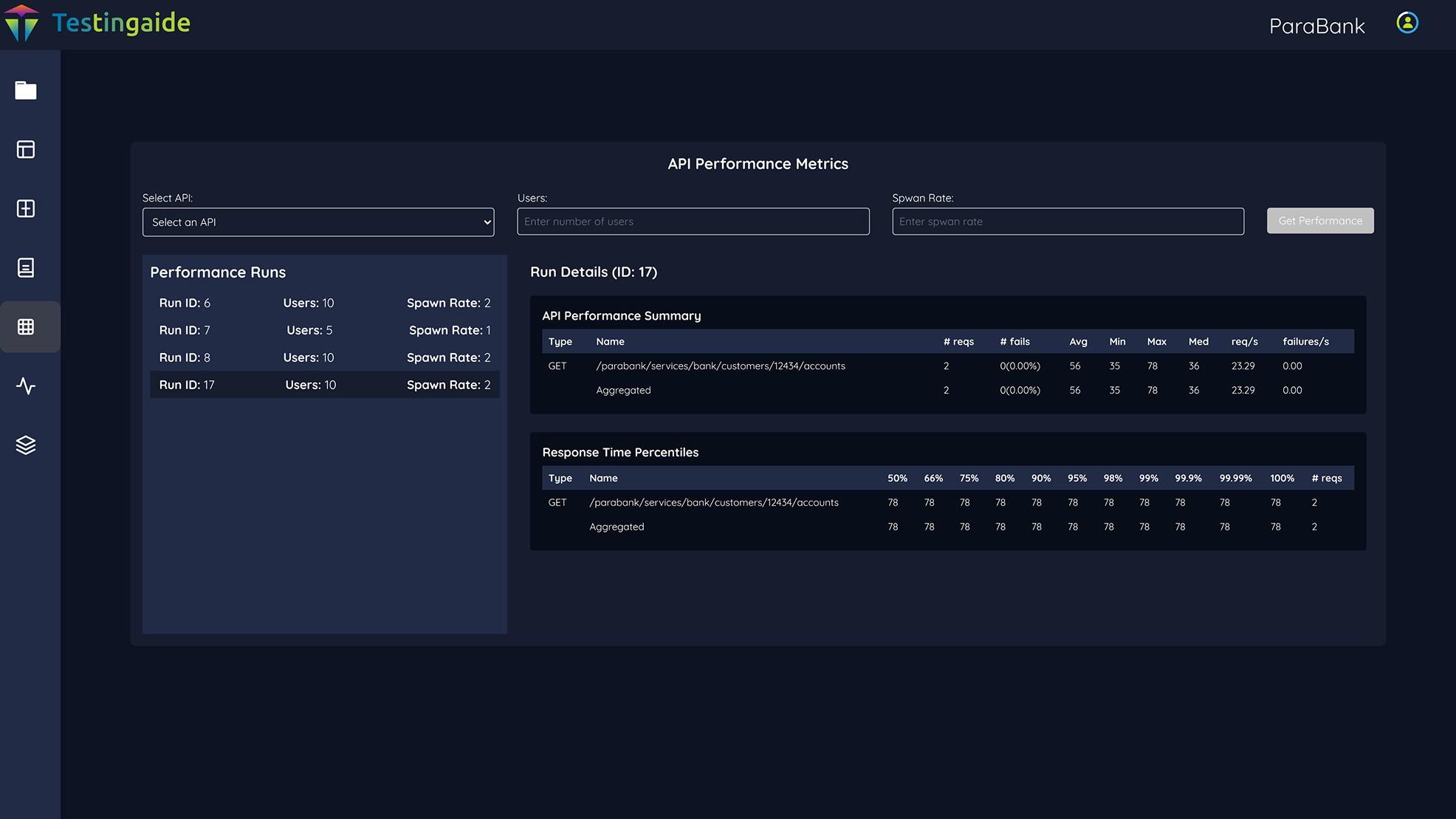Click the accounts path in Performance Summary
Screen dimensions: 1456x819
point(721,366)
